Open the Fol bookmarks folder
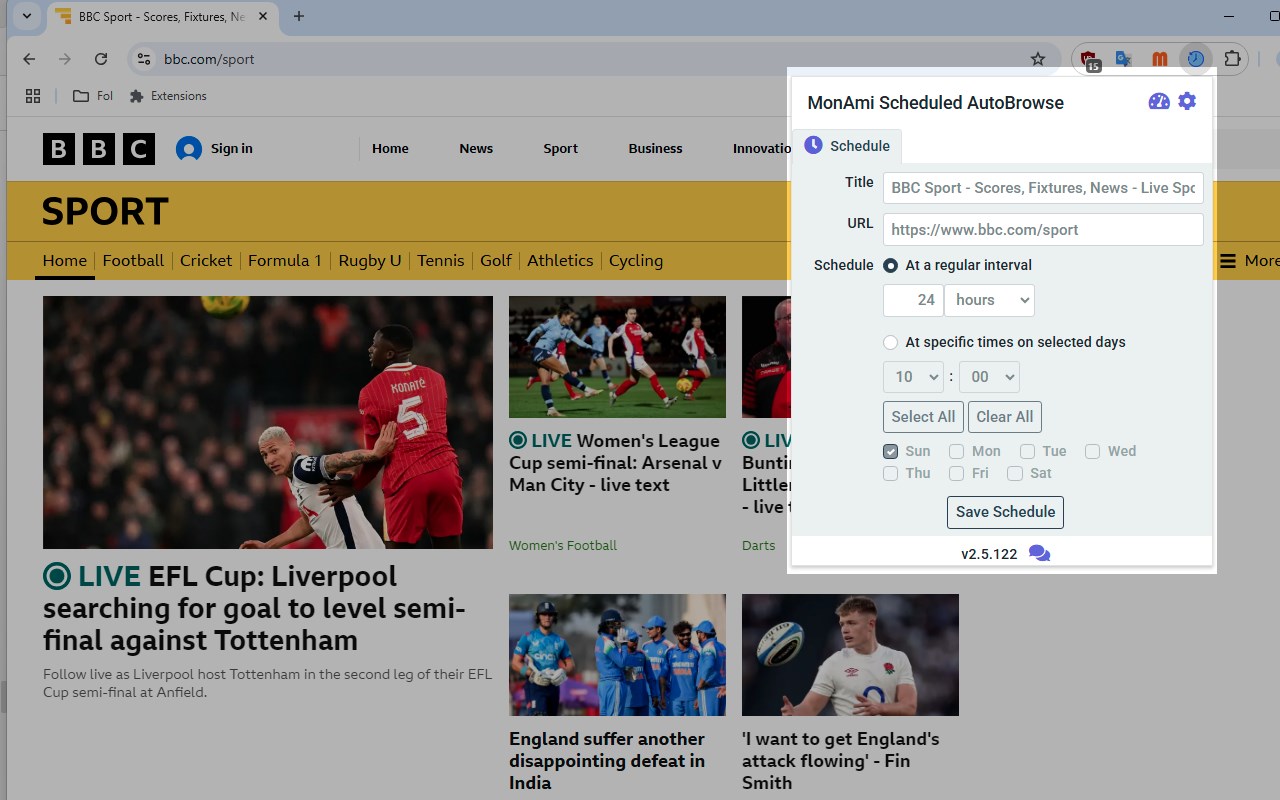 click(x=93, y=96)
